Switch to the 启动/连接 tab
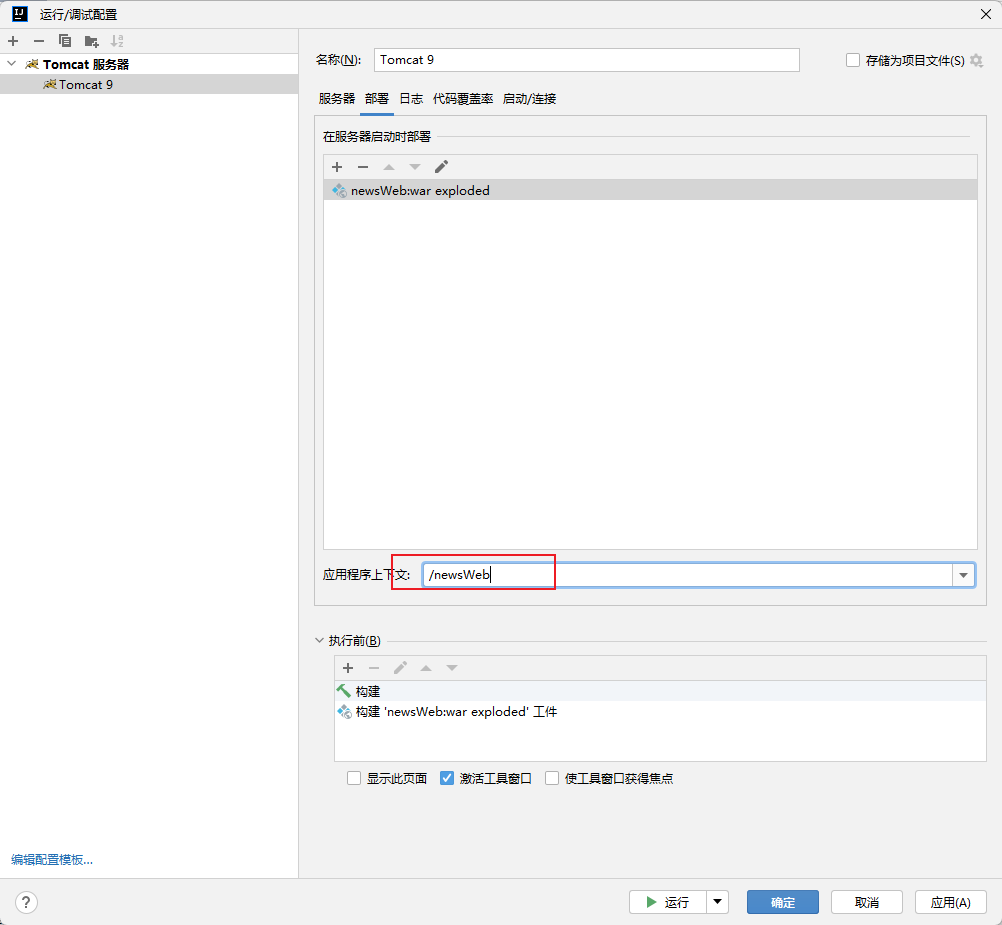Image resolution: width=1002 pixels, height=925 pixels. click(x=530, y=98)
